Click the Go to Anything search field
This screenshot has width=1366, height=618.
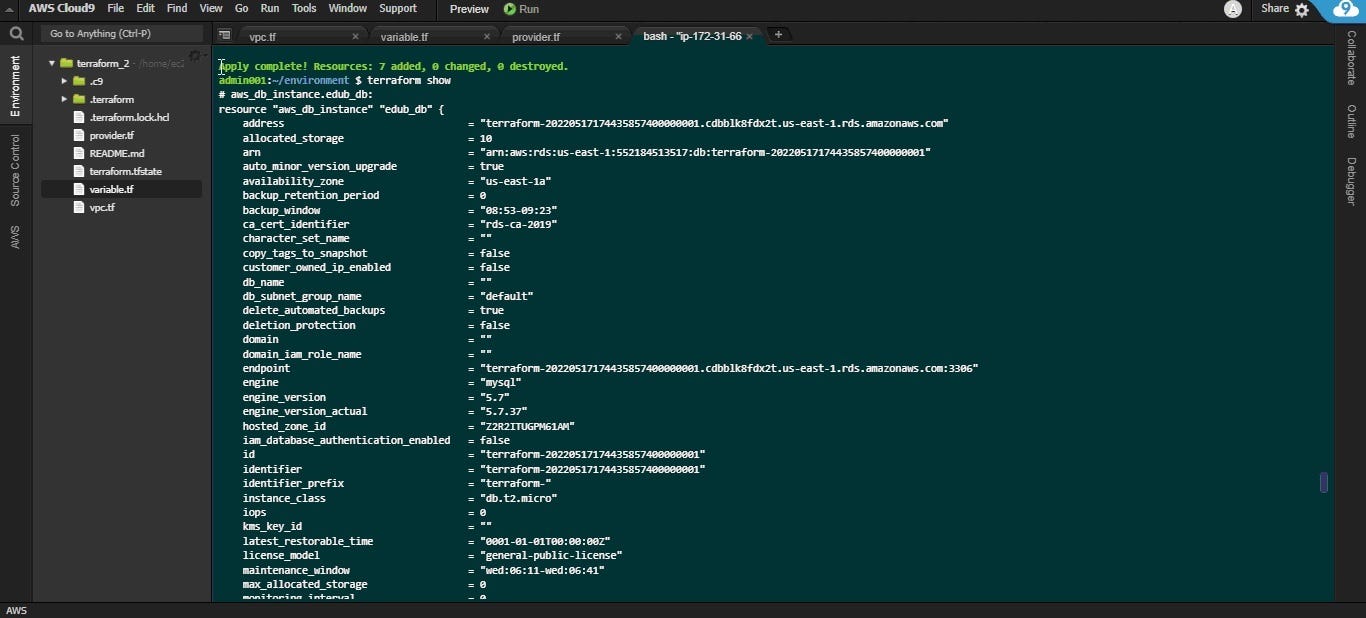click(x=121, y=33)
